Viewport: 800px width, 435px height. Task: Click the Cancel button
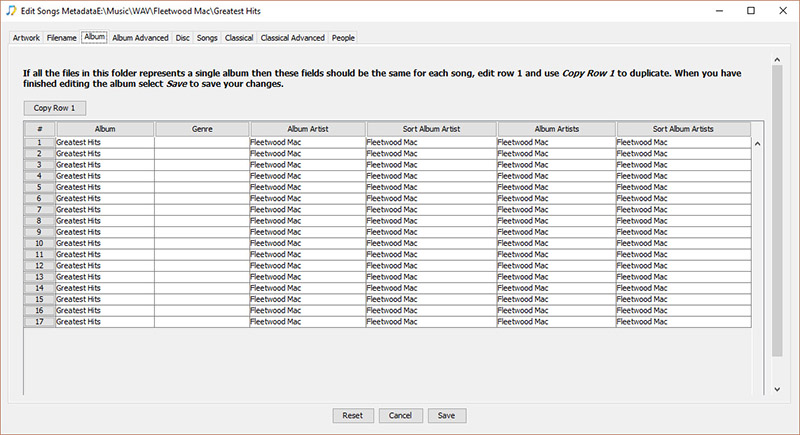[x=401, y=416]
